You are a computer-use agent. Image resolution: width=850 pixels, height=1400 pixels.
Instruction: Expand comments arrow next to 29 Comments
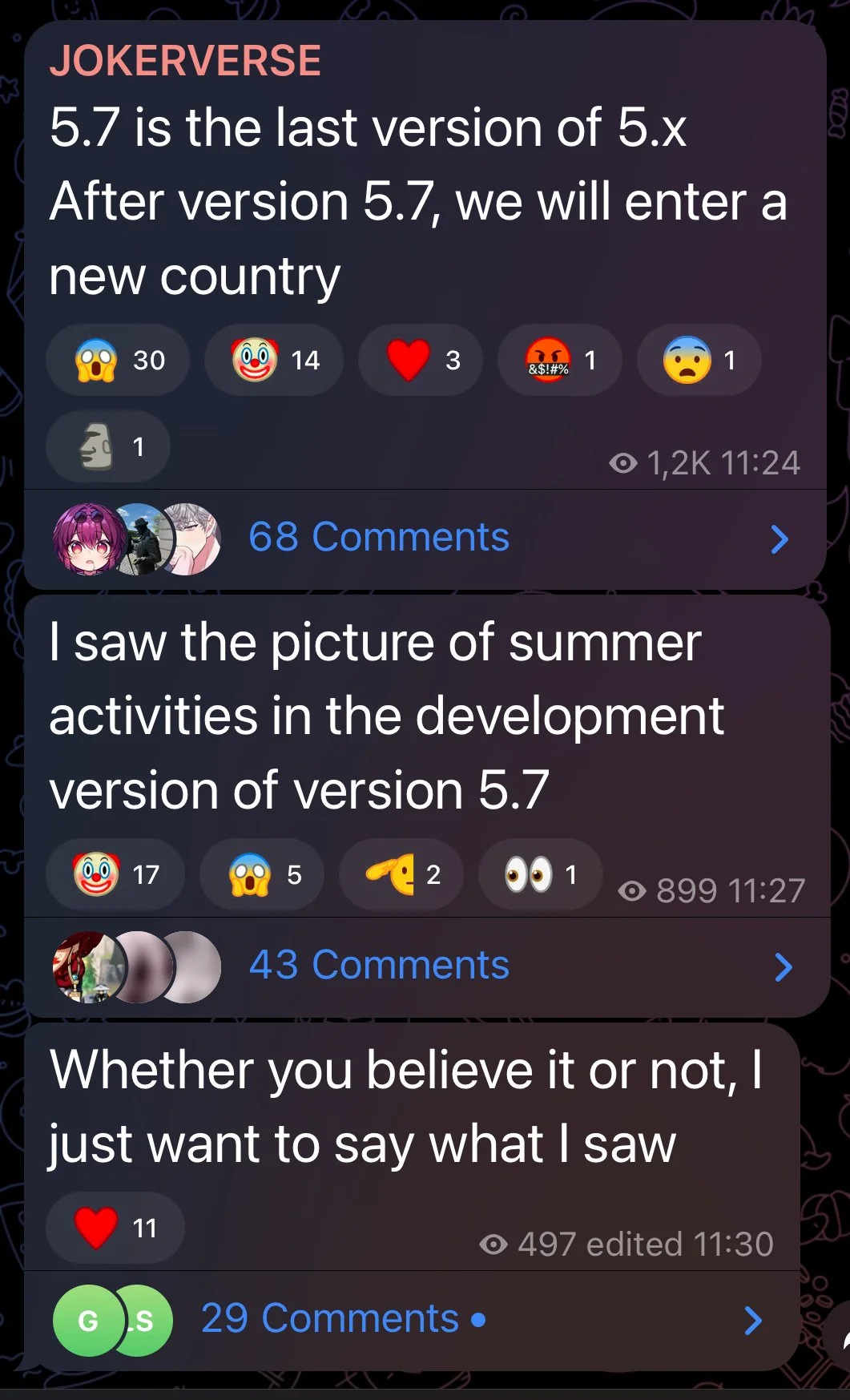(752, 1321)
